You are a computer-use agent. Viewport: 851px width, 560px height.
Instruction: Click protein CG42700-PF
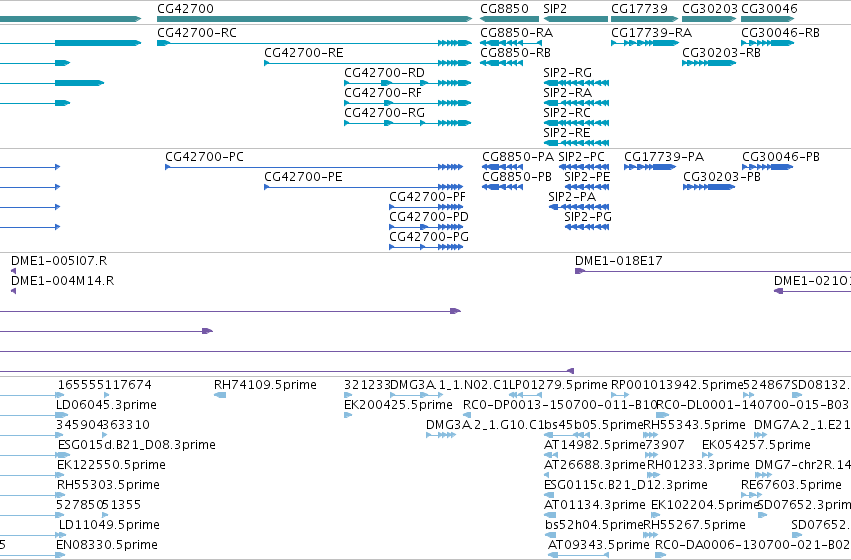click(426, 207)
